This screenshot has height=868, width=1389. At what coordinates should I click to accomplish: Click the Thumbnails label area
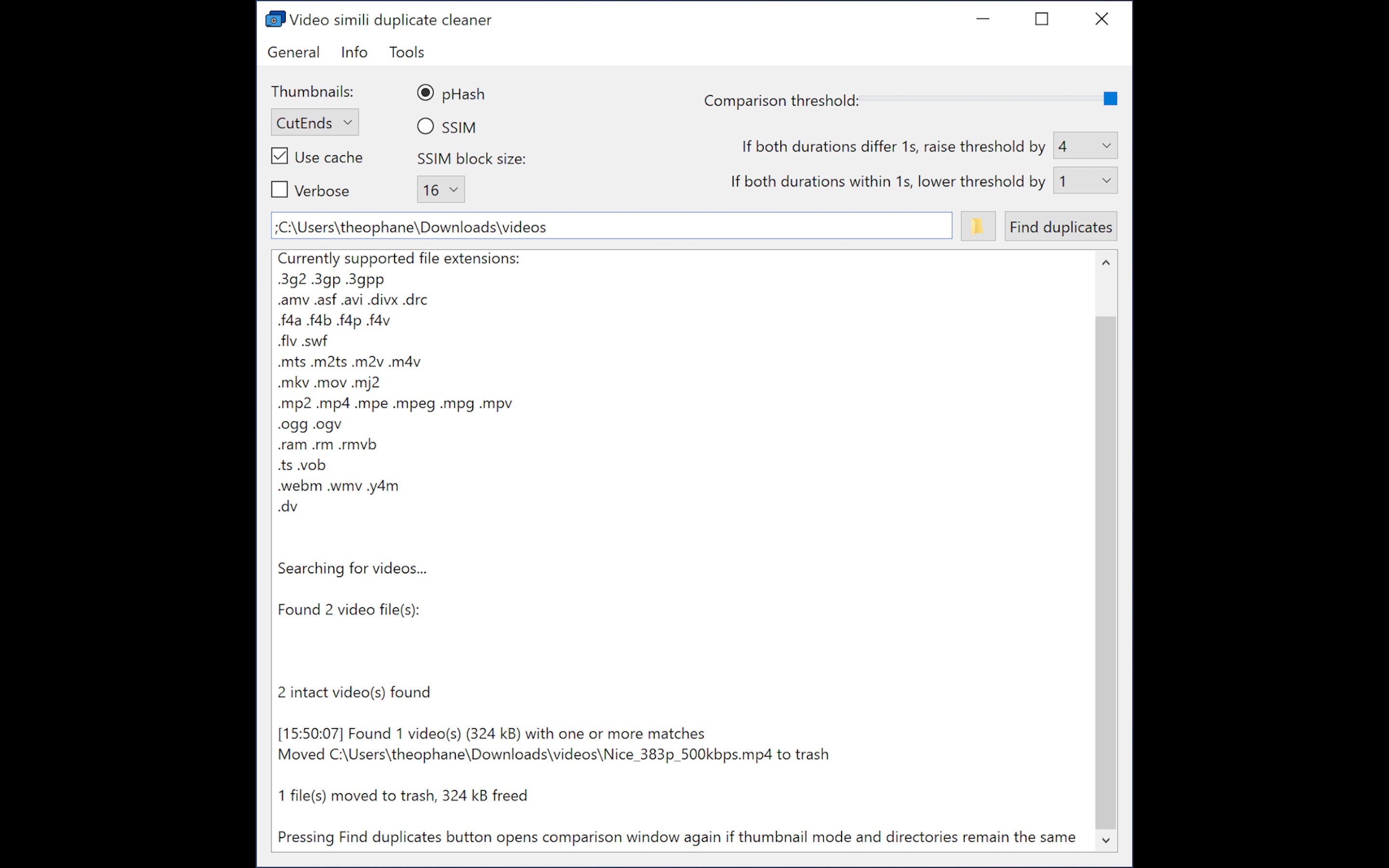tap(312, 91)
